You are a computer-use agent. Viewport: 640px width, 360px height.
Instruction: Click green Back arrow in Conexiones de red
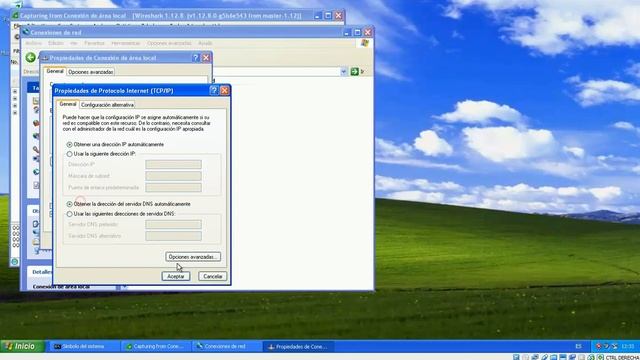pyautogui.click(x=31, y=58)
